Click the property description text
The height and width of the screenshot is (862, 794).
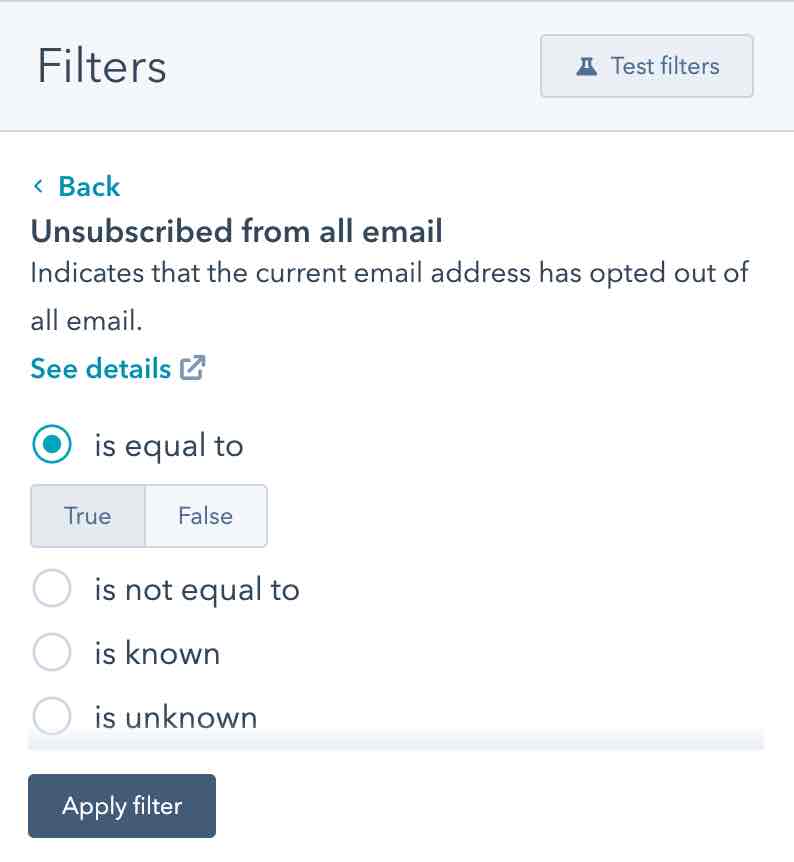coord(388,295)
